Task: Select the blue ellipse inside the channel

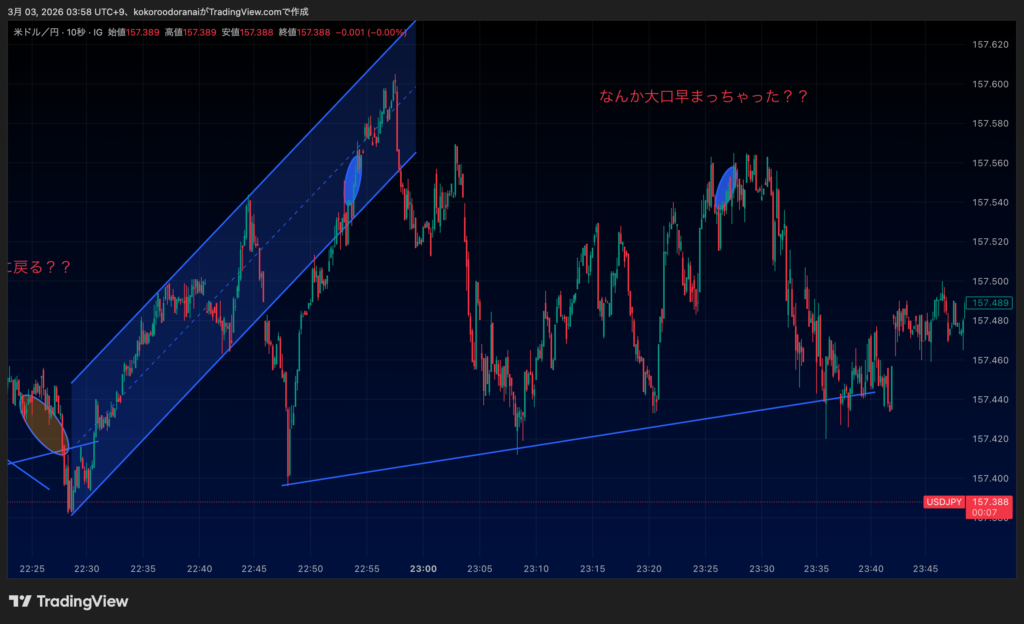Action: pos(353,180)
